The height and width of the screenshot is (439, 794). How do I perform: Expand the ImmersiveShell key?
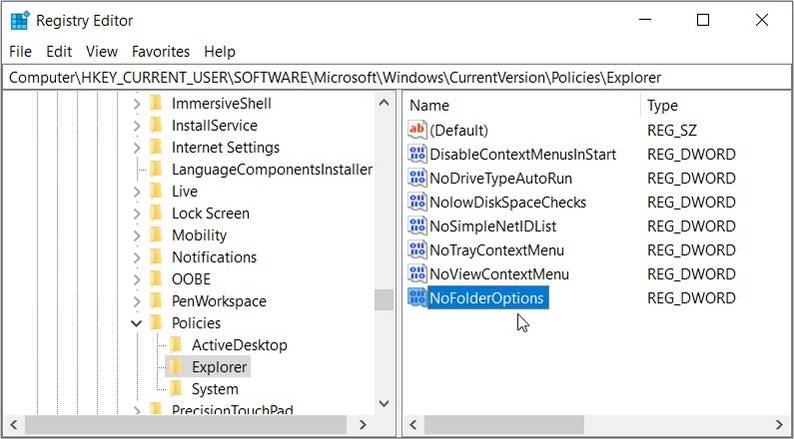click(137, 104)
